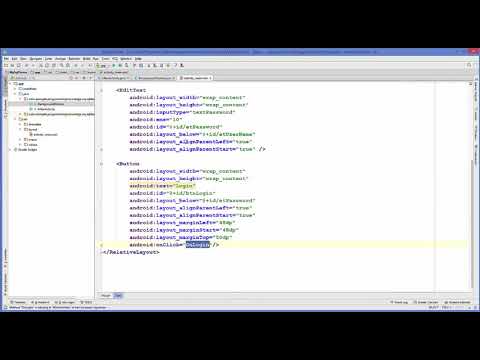
Task: Expand the manifests folder arrow
Action: [x=15, y=89]
